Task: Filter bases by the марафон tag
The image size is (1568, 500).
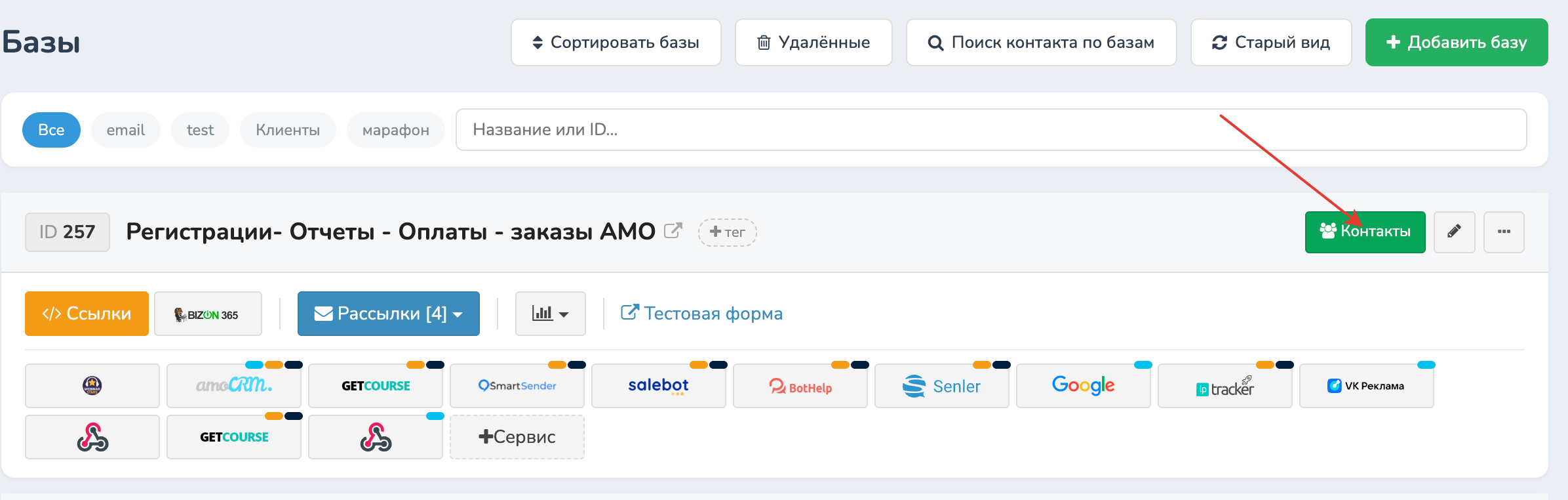Action: click(395, 130)
